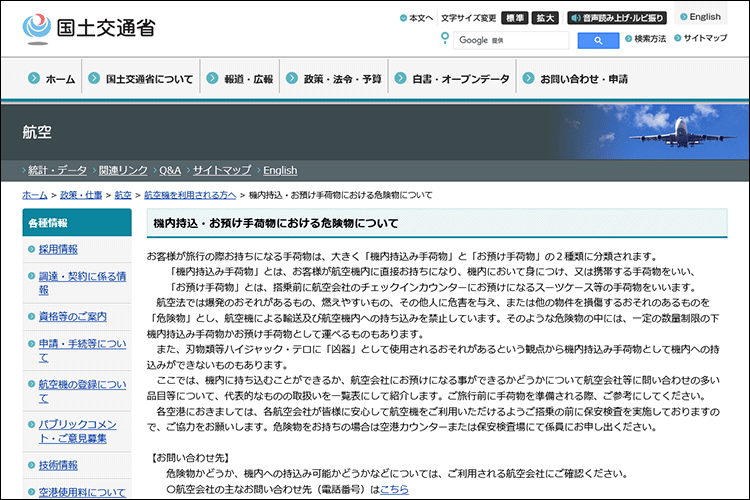
Task: Open English link in the aviation sub-navigation
Action: pos(280,170)
